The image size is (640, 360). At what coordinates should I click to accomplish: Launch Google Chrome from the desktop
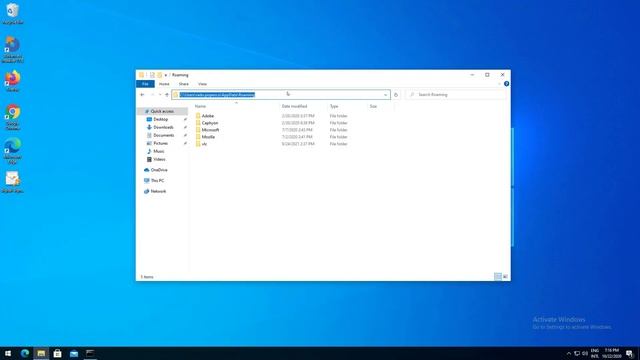pyautogui.click(x=13, y=117)
